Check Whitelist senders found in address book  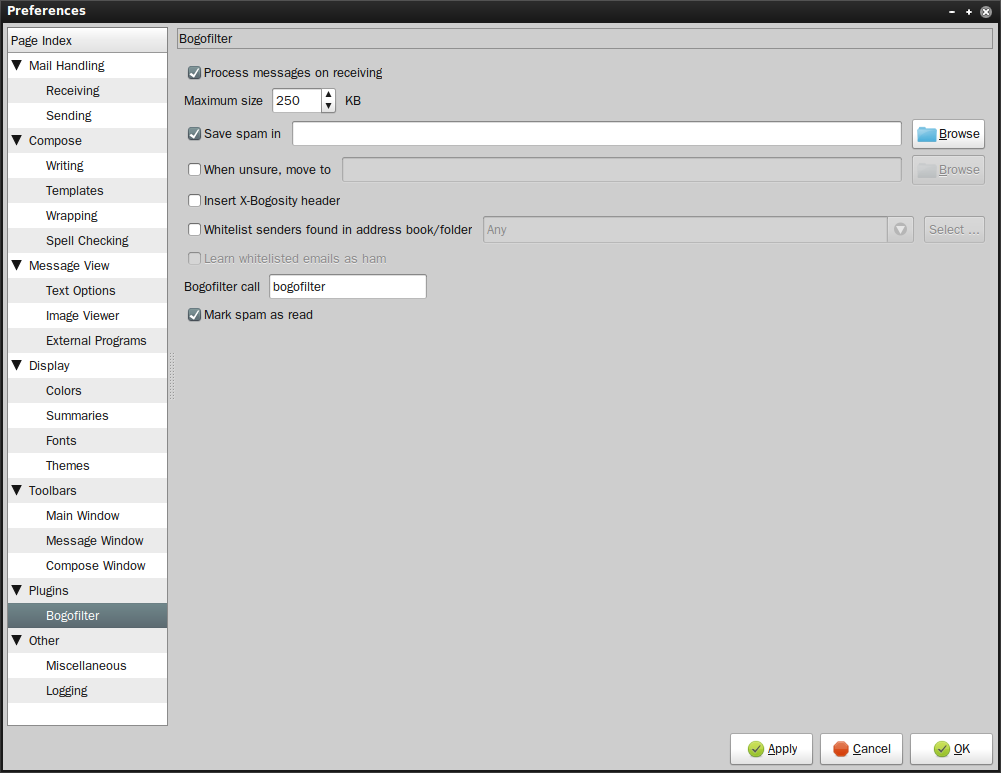coord(195,230)
